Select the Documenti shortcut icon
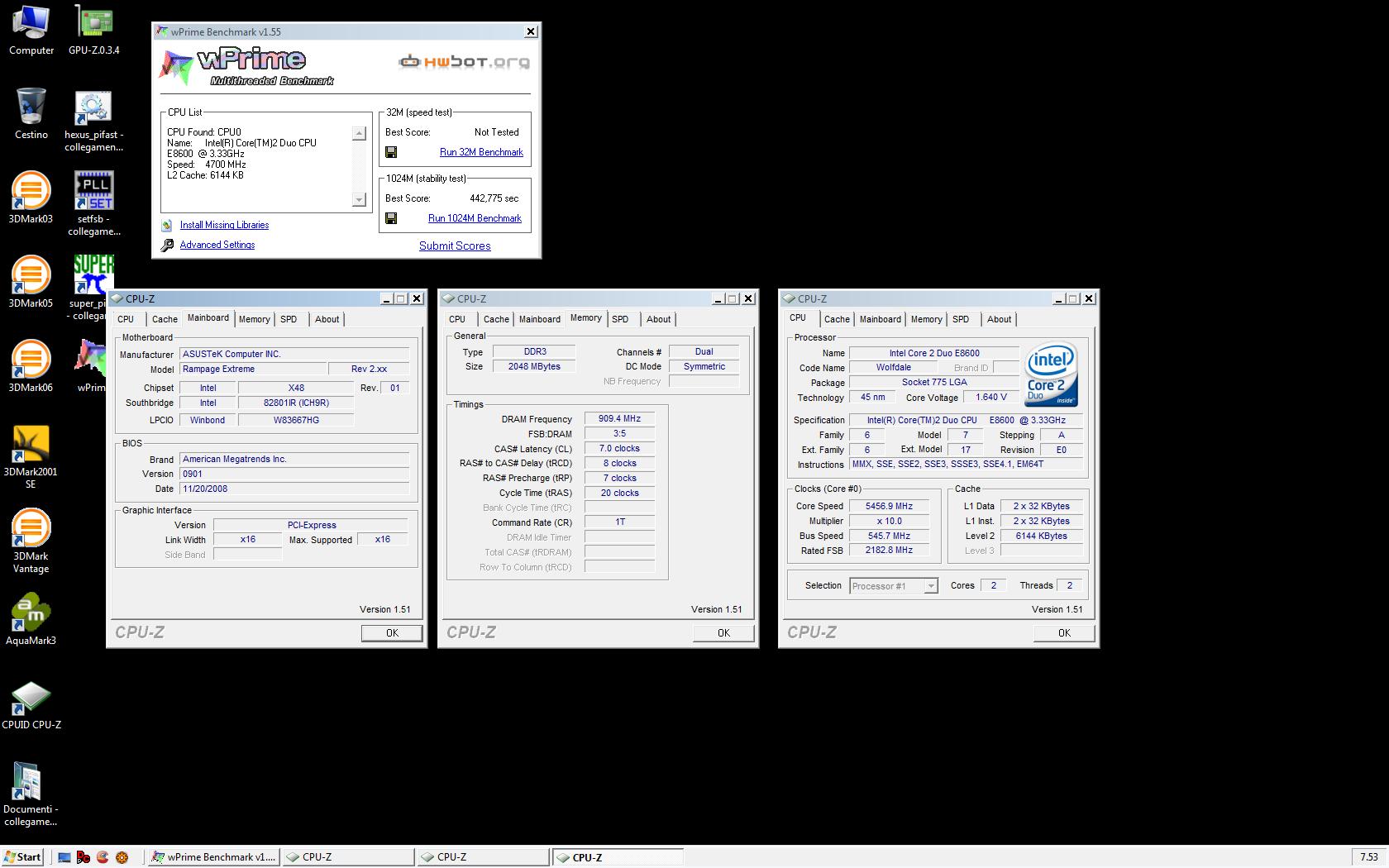The image size is (1389, 868). 31,794
